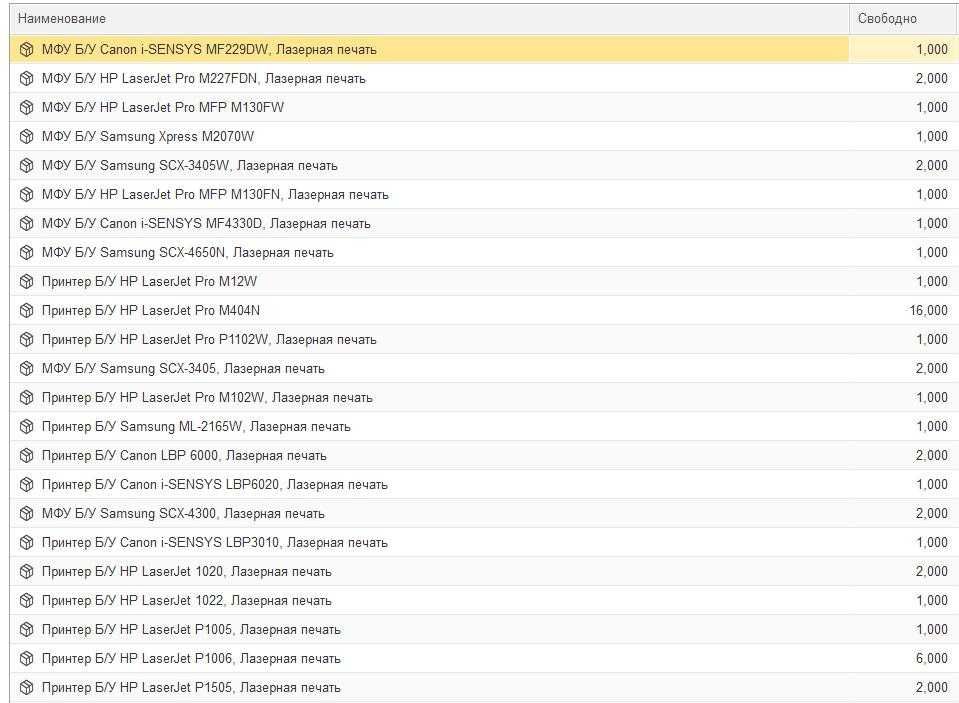Select row 'МФУ Б/У Canon i-SENSYS MF4330D'

click(484, 223)
